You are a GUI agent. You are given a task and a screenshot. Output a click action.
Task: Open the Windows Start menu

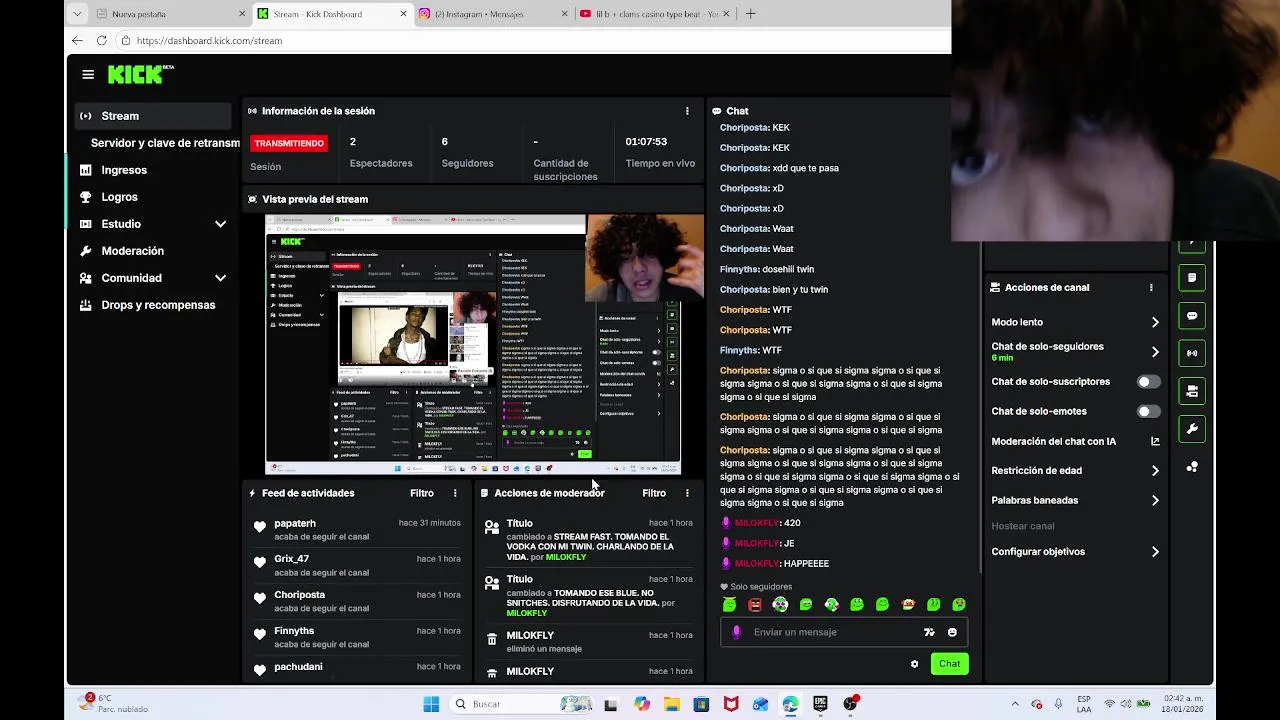click(431, 704)
